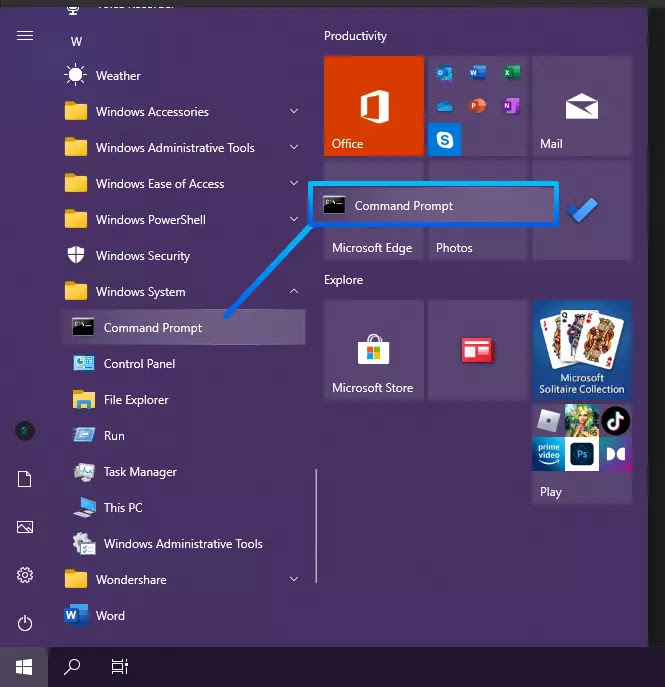
Task: Launch Roblox from the Play folder
Action: click(548, 421)
